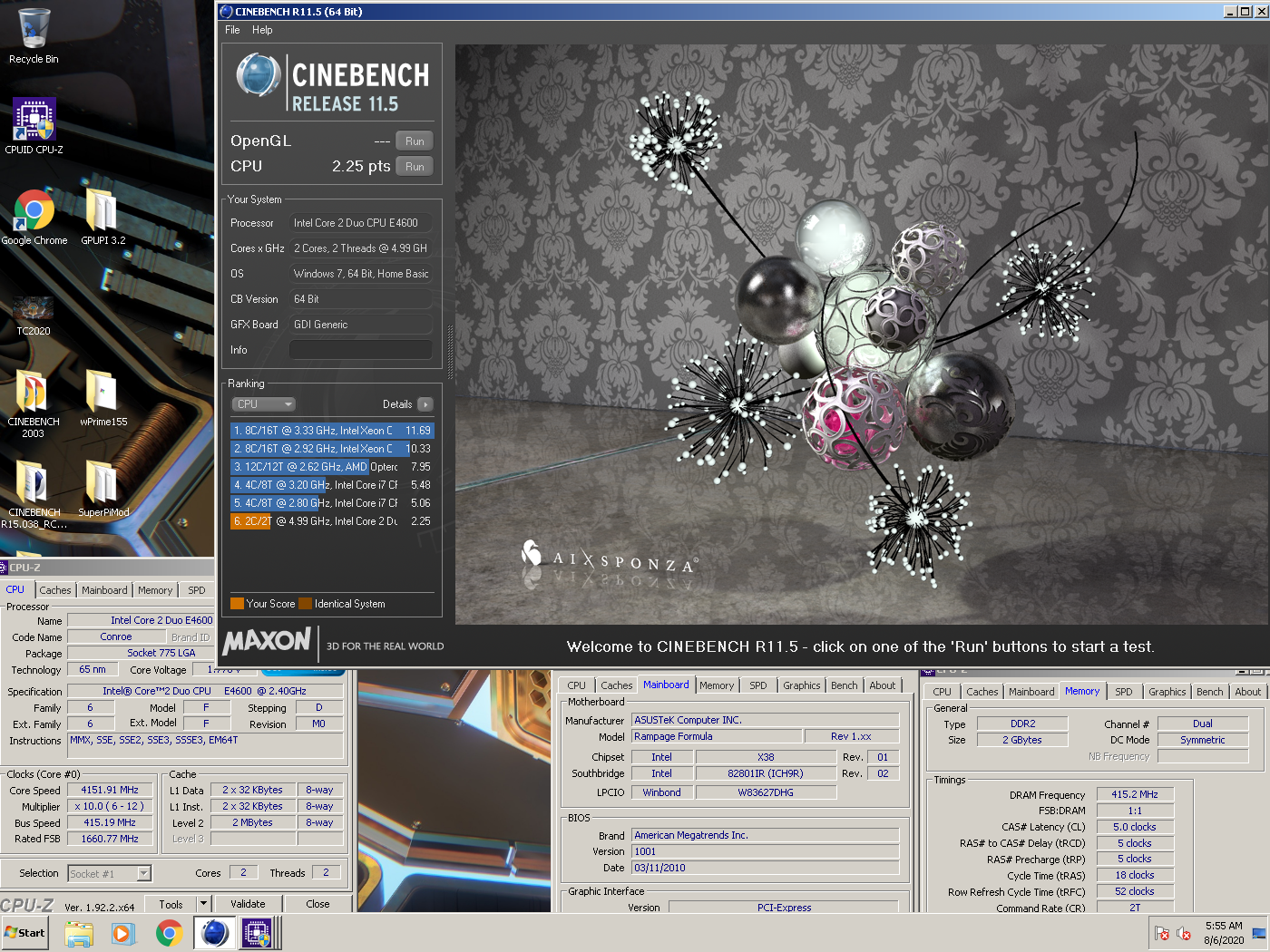Select Caches tab in right CPU-Z window

[982, 692]
